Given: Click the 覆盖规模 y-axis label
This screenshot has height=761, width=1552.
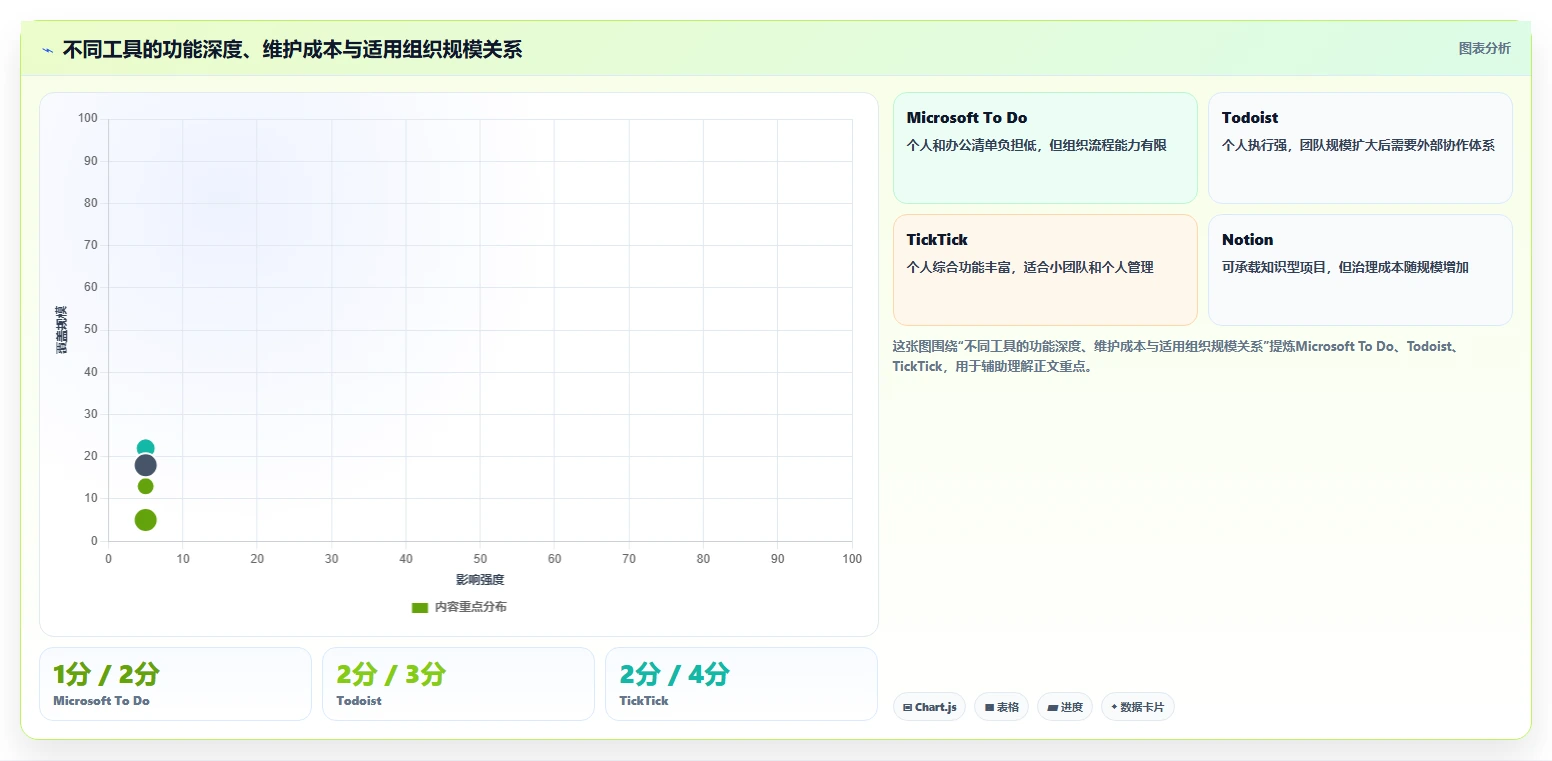Looking at the screenshot, I should point(62,330).
